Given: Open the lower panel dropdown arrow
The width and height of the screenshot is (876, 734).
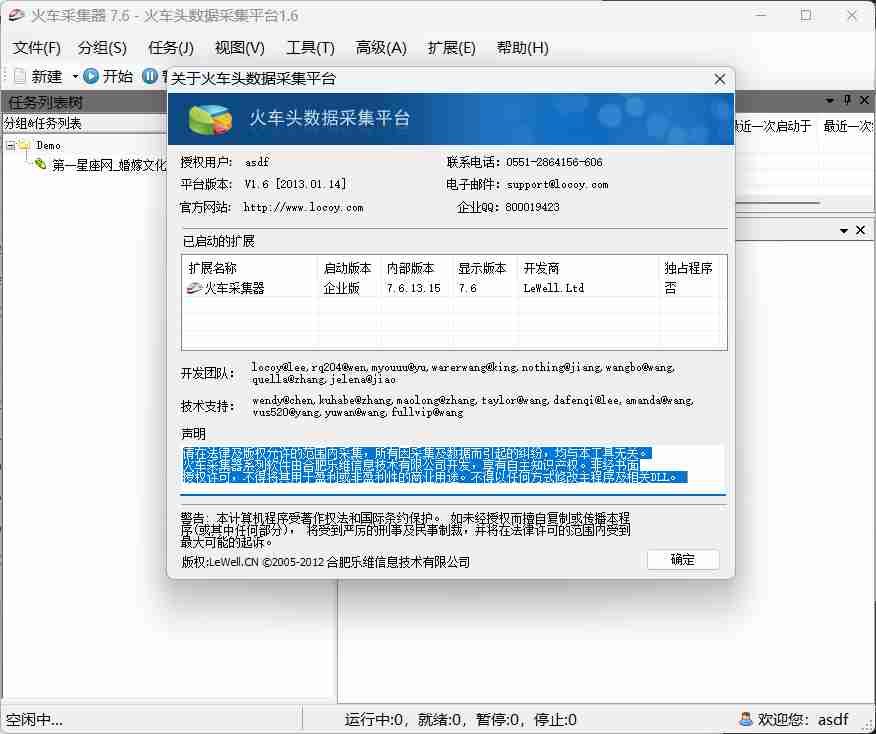Looking at the screenshot, I should [846, 230].
